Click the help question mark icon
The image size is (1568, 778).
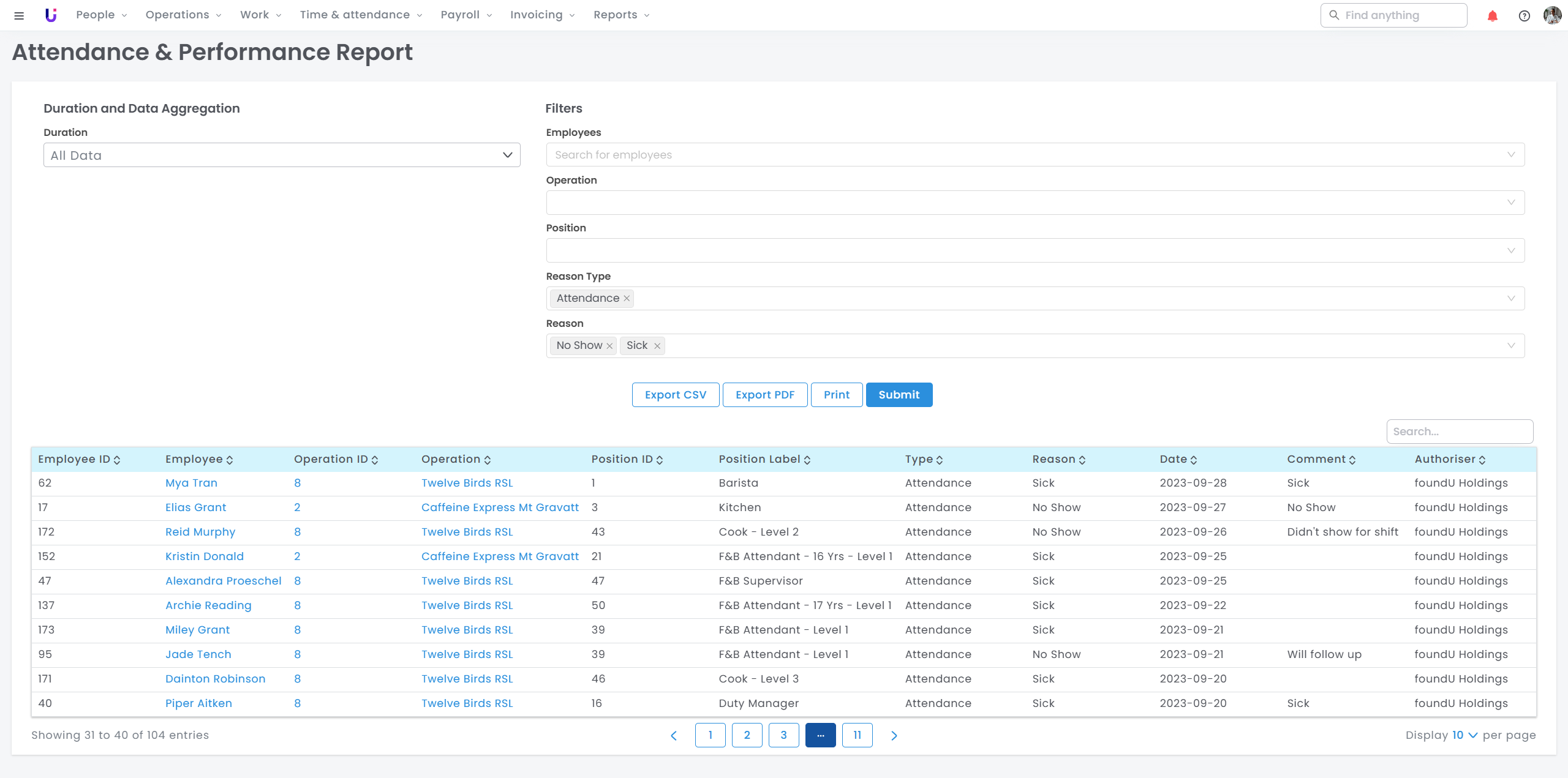pyautogui.click(x=1524, y=16)
